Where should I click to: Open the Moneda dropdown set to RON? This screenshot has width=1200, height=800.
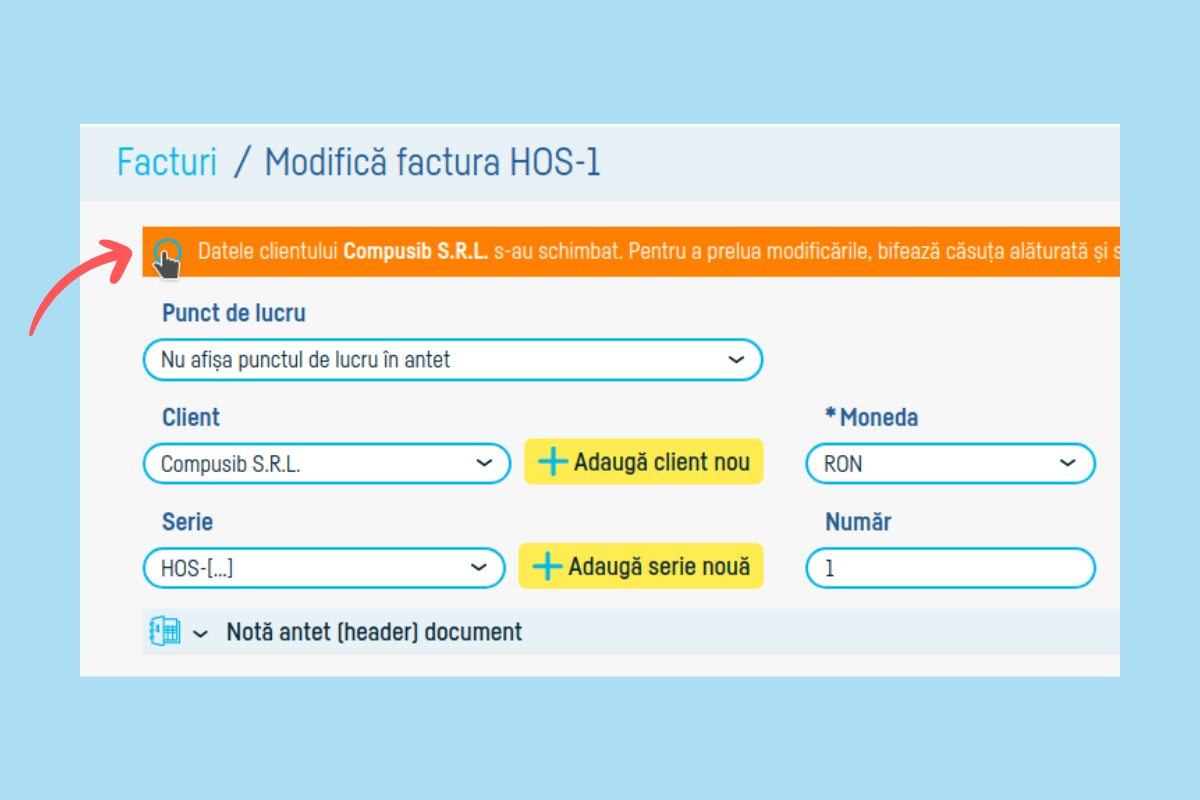(x=949, y=464)
